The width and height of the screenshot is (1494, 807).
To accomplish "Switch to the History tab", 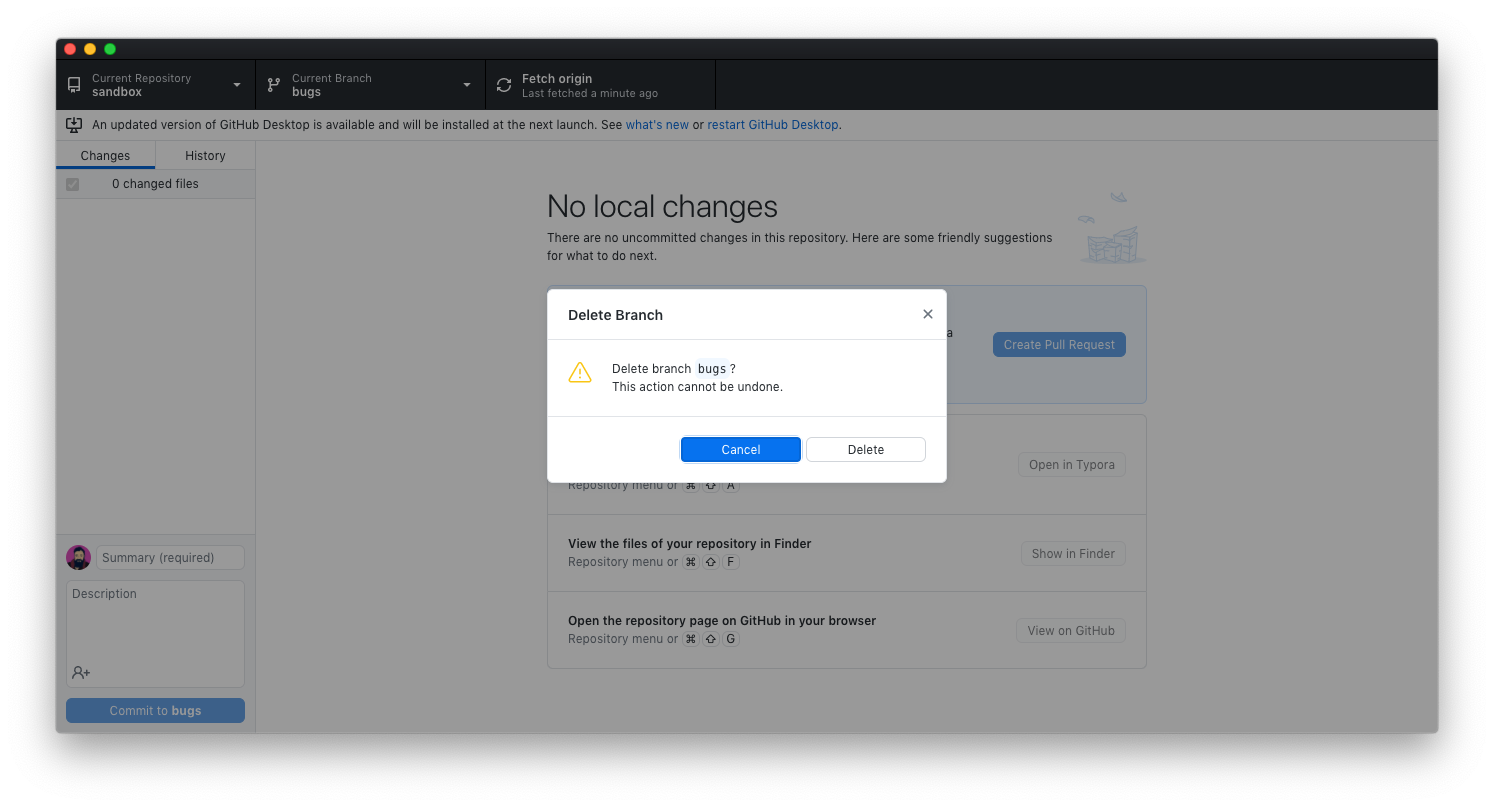I will tap(204, 155).
